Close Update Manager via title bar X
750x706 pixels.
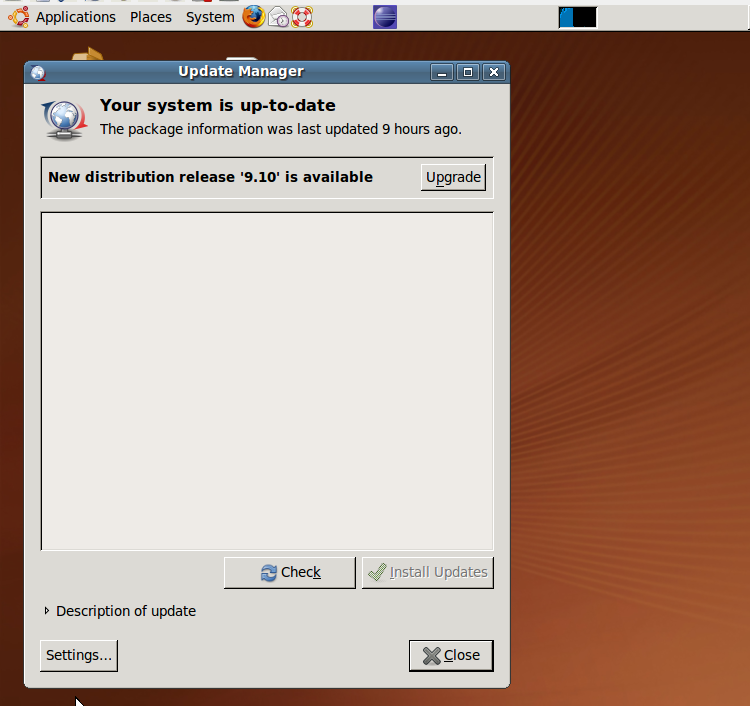[x=494, y=72]
